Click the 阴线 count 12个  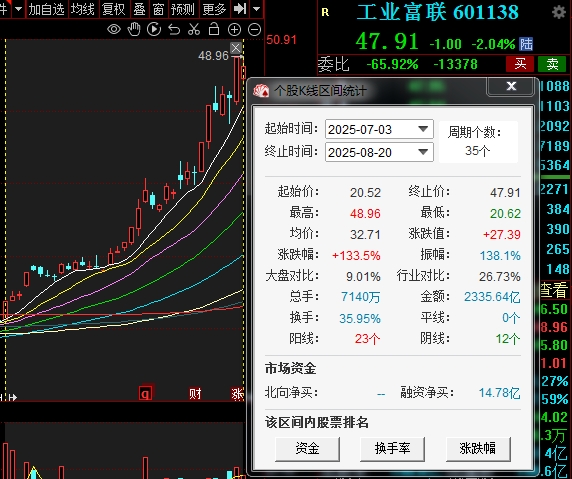(507, 339)
